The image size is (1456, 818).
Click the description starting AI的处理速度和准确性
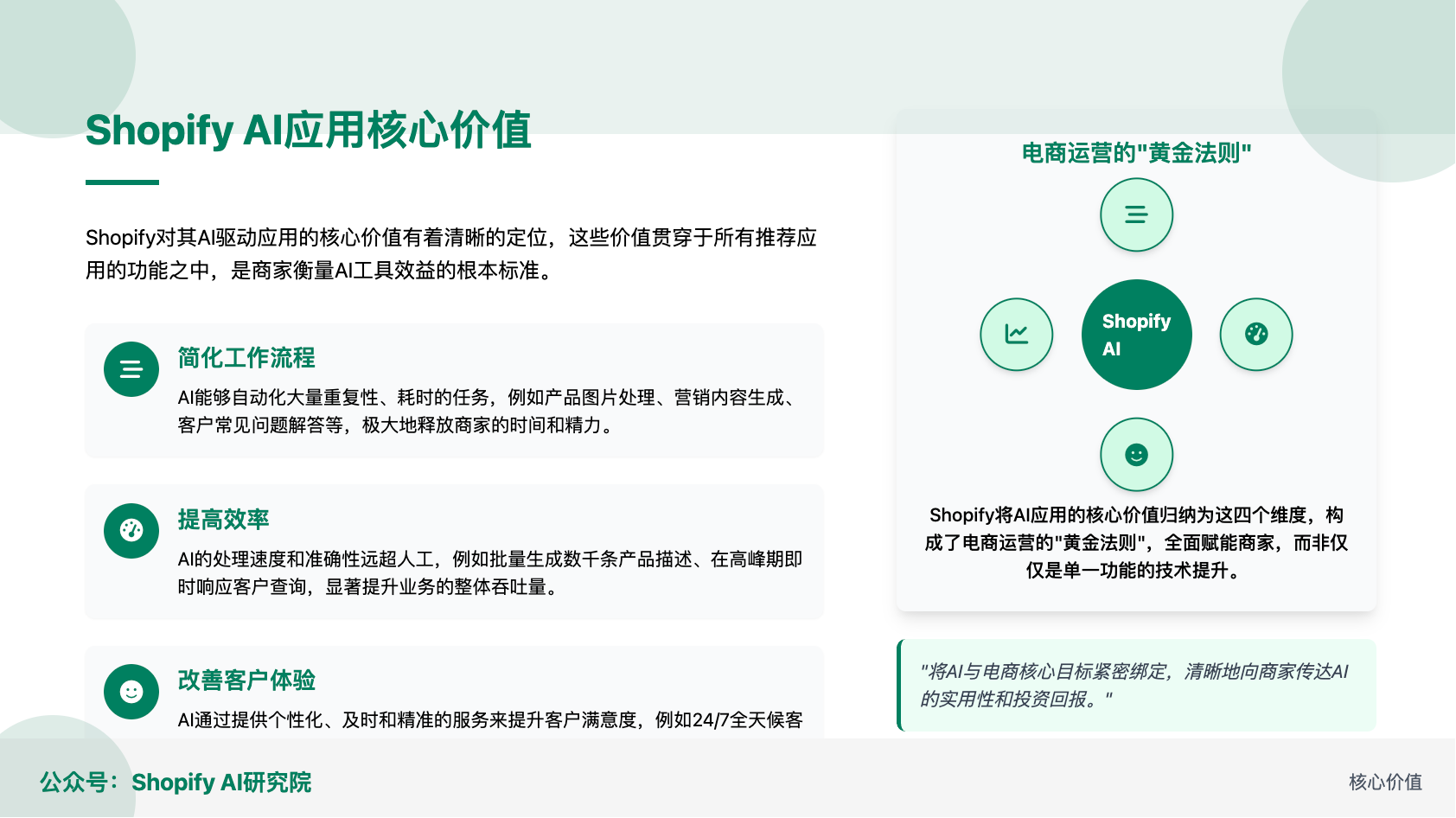490,573
